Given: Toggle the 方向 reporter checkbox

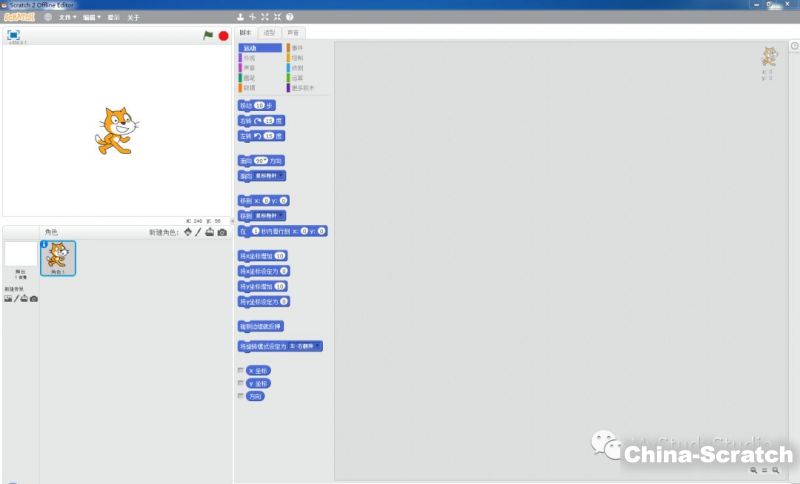Looking at the screenshot, I should tap(240, 396).
